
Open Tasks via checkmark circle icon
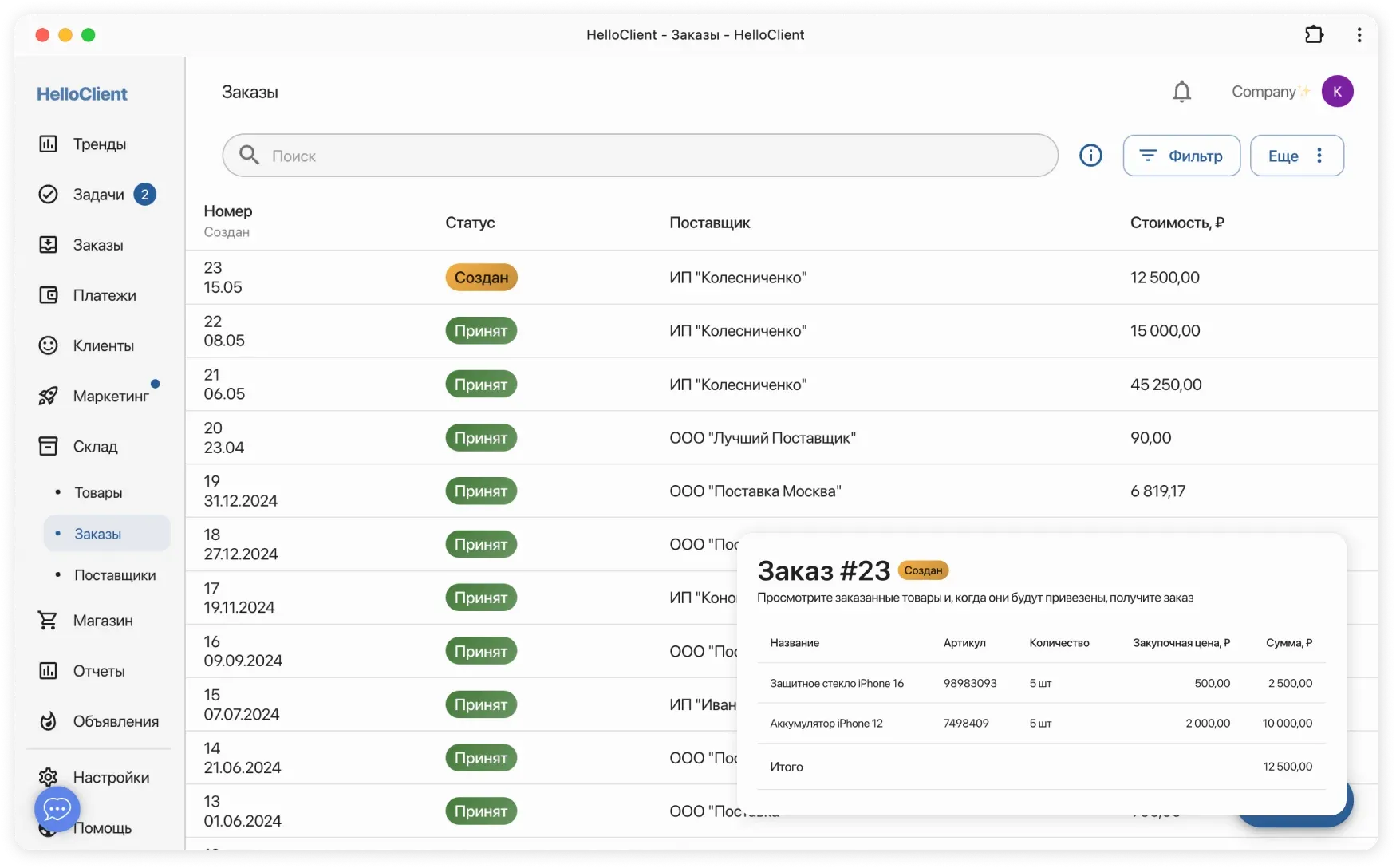(x=49, y=195)
